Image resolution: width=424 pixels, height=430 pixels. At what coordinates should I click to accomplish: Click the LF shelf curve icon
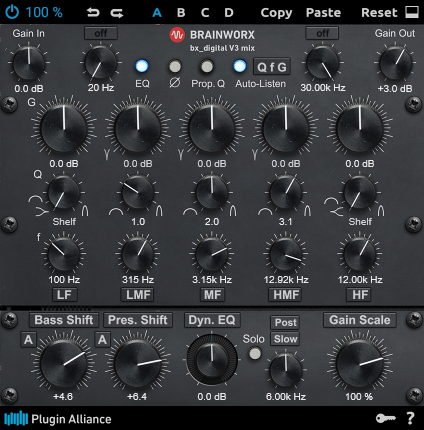coord(41,212)
